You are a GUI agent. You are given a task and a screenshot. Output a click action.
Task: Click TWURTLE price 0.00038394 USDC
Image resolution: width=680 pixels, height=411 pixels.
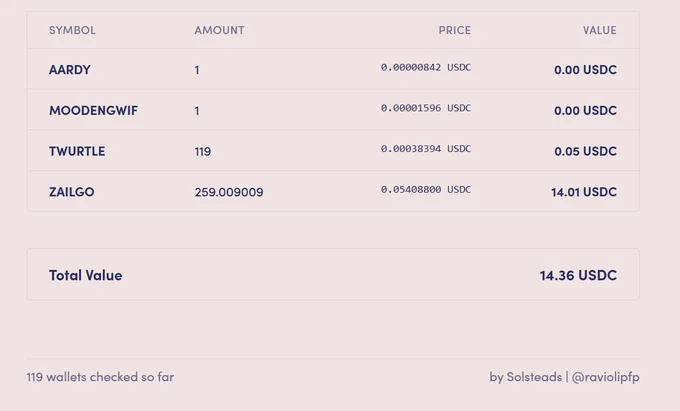click(426, 149)
